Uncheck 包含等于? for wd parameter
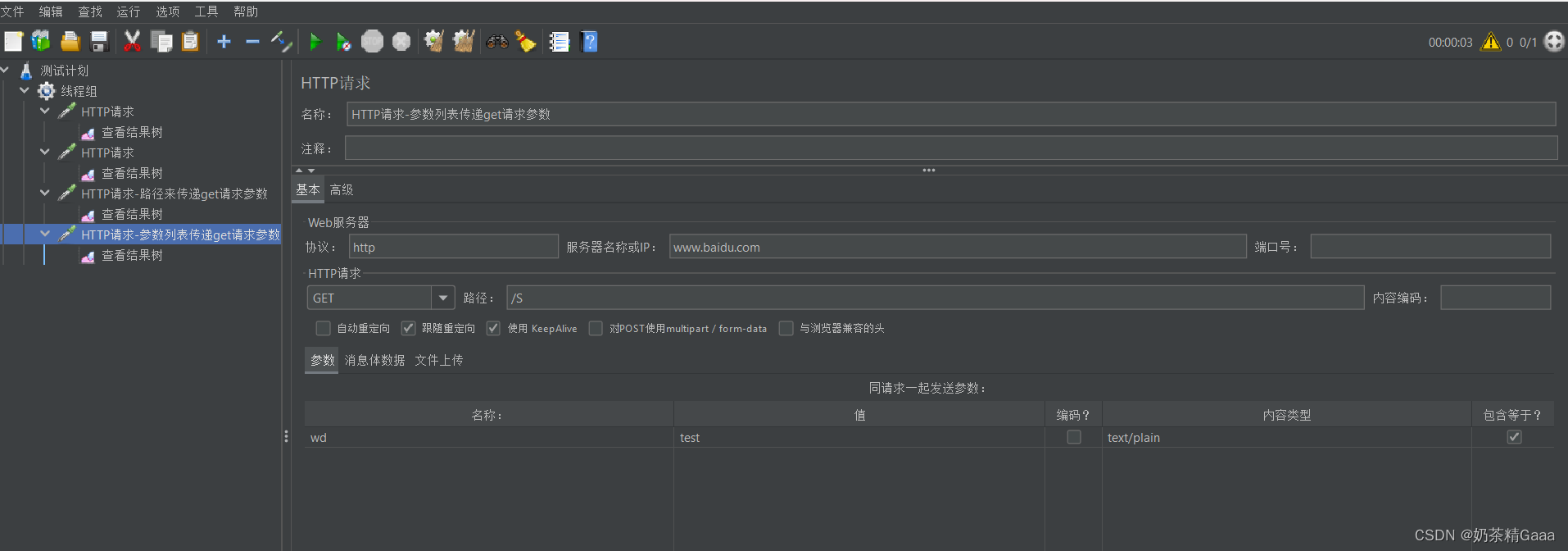Viewport: 1568px width, 551px height. [1514, 437]
